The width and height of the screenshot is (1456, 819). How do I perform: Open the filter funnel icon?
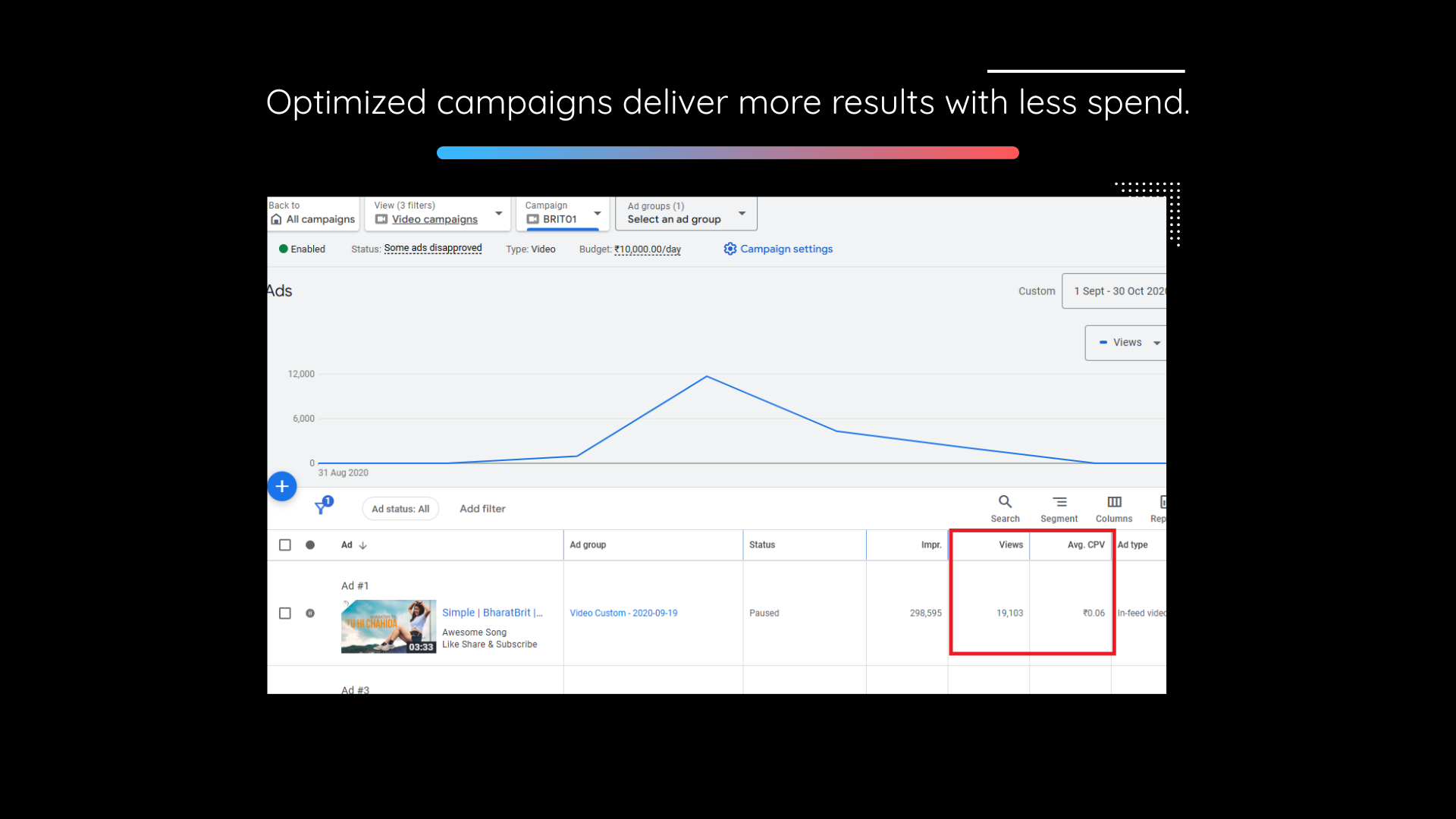click(x=322, y=507)
